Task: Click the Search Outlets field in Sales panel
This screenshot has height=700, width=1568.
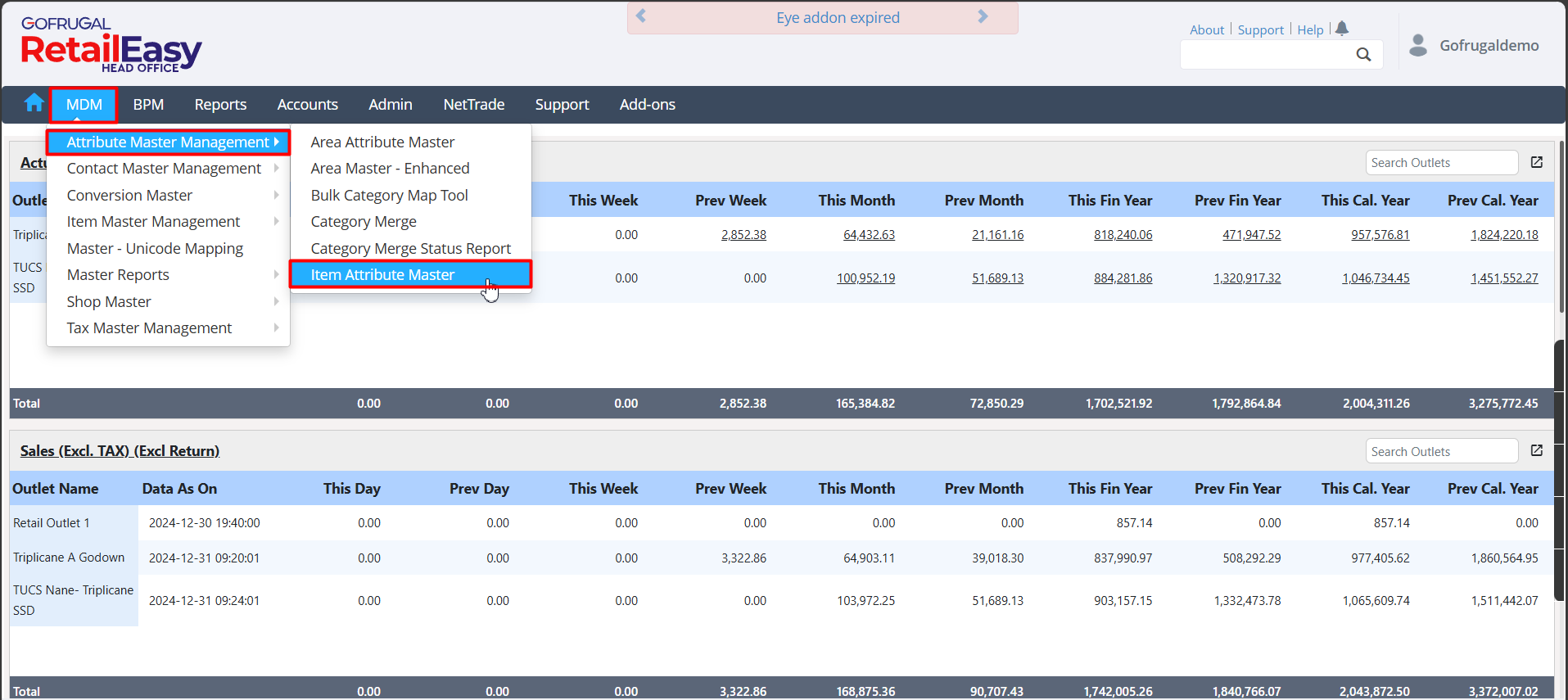Action: tap(1441, 452)
